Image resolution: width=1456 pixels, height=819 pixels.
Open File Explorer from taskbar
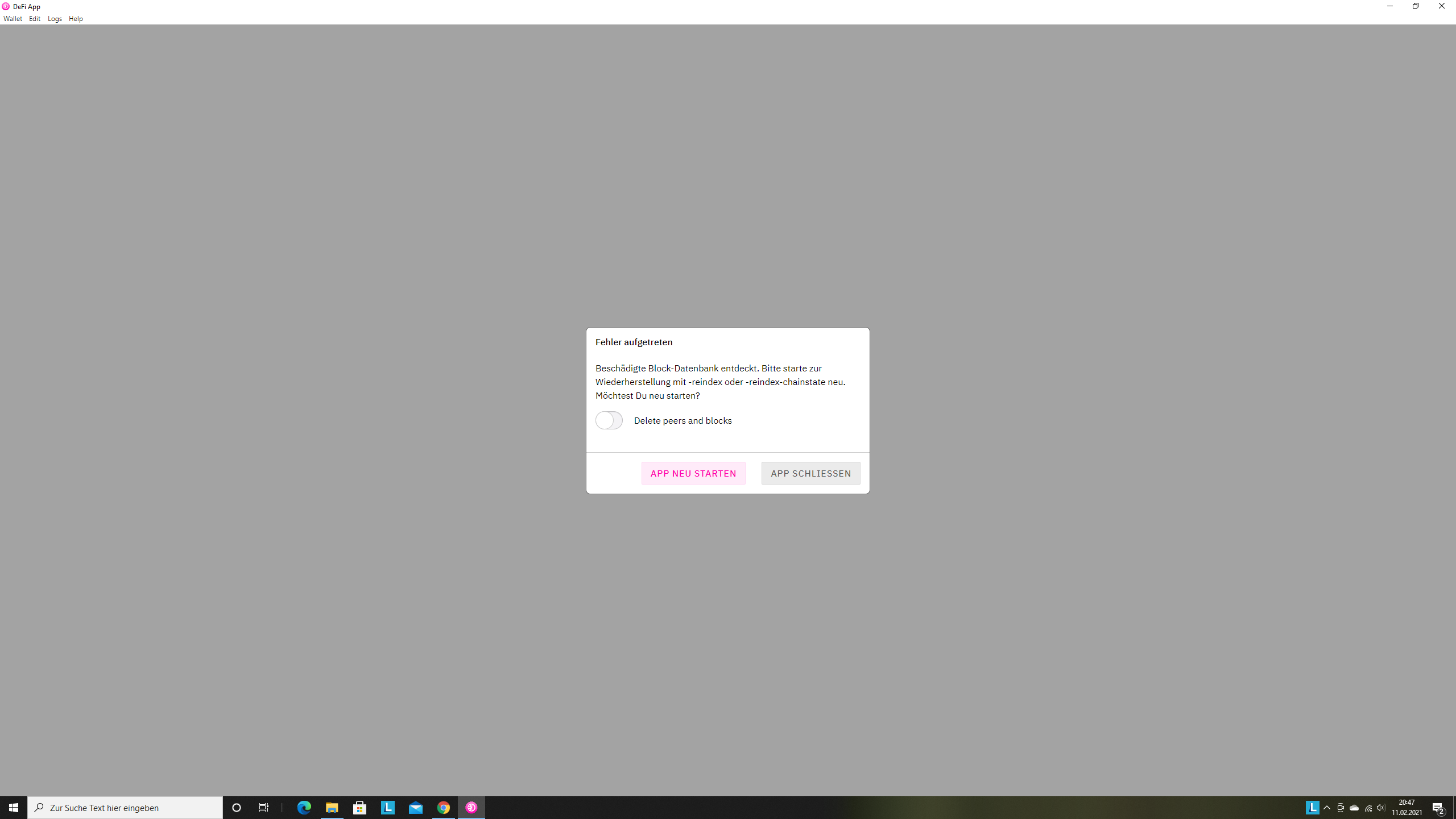click(x=332, y=808)
